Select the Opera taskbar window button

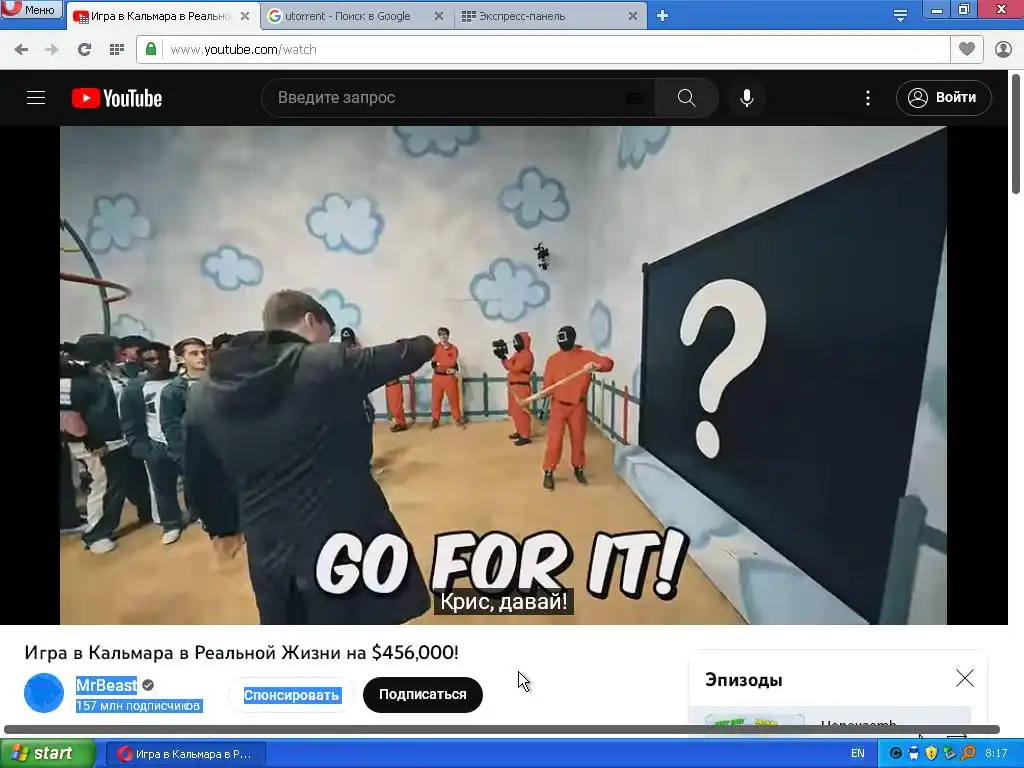coord(185,754)
